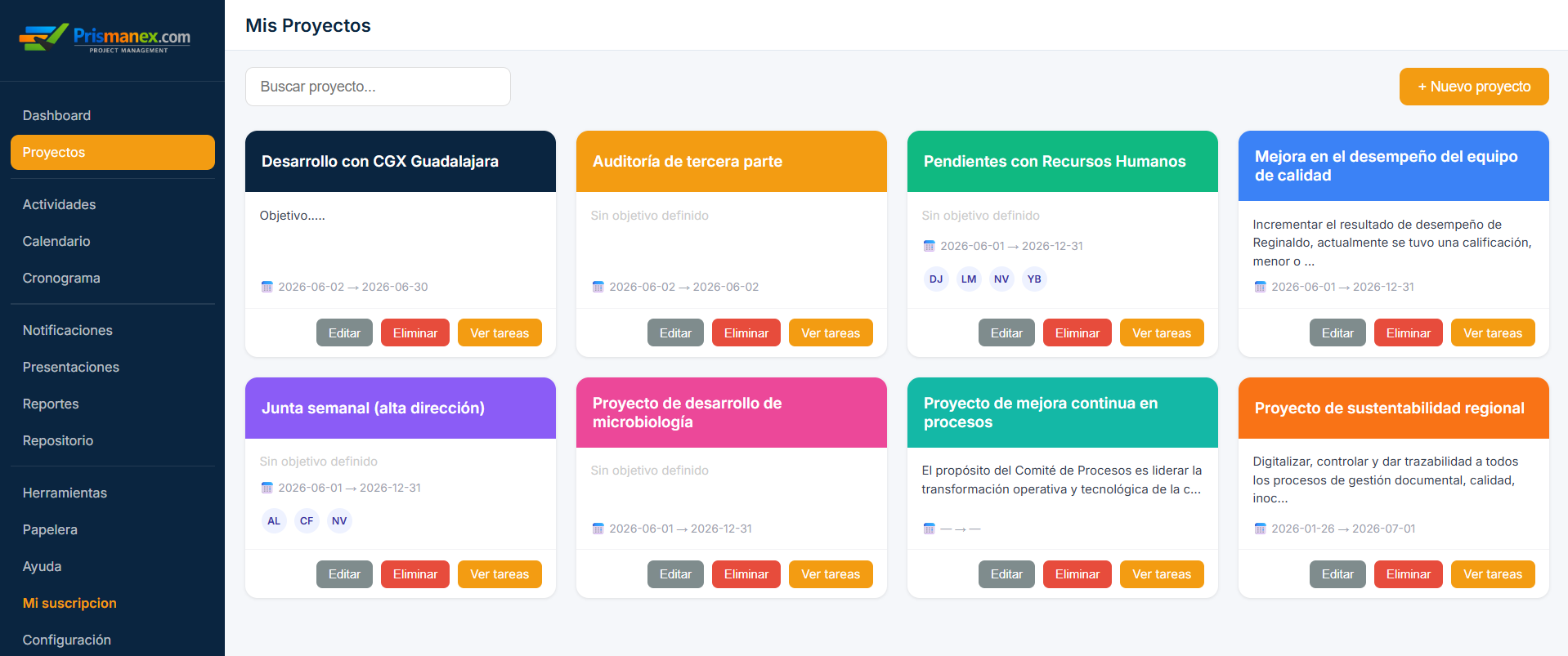1568x656 pixels.
Task: View tasks of Mejora en el desempeño project
Action: click(1493, 332)
